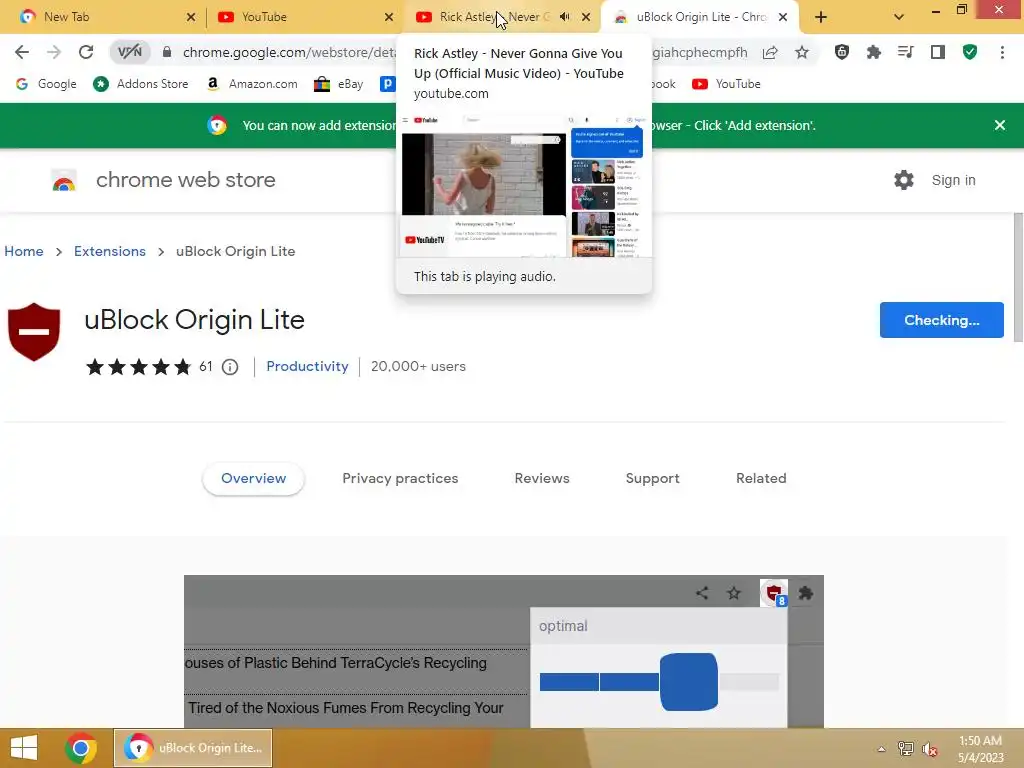Open the Amazon.com bookmark
Viewport: 1024px width, 768px height.
click(251, 84)
